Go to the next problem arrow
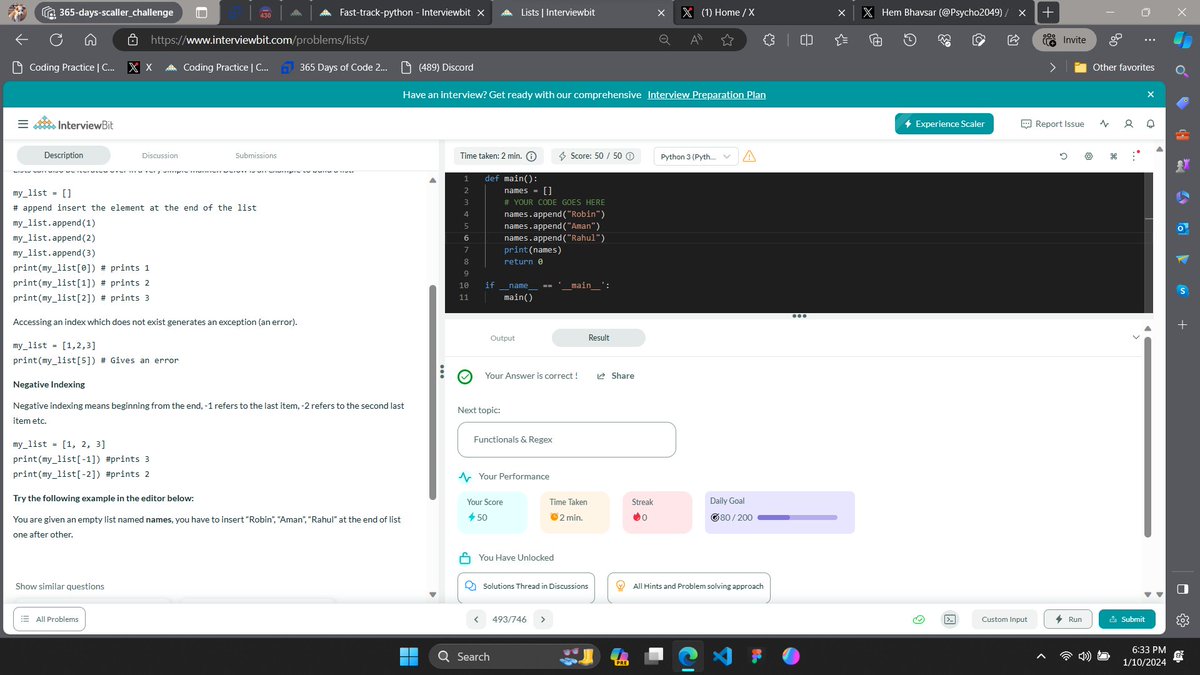 click(542, 619)
